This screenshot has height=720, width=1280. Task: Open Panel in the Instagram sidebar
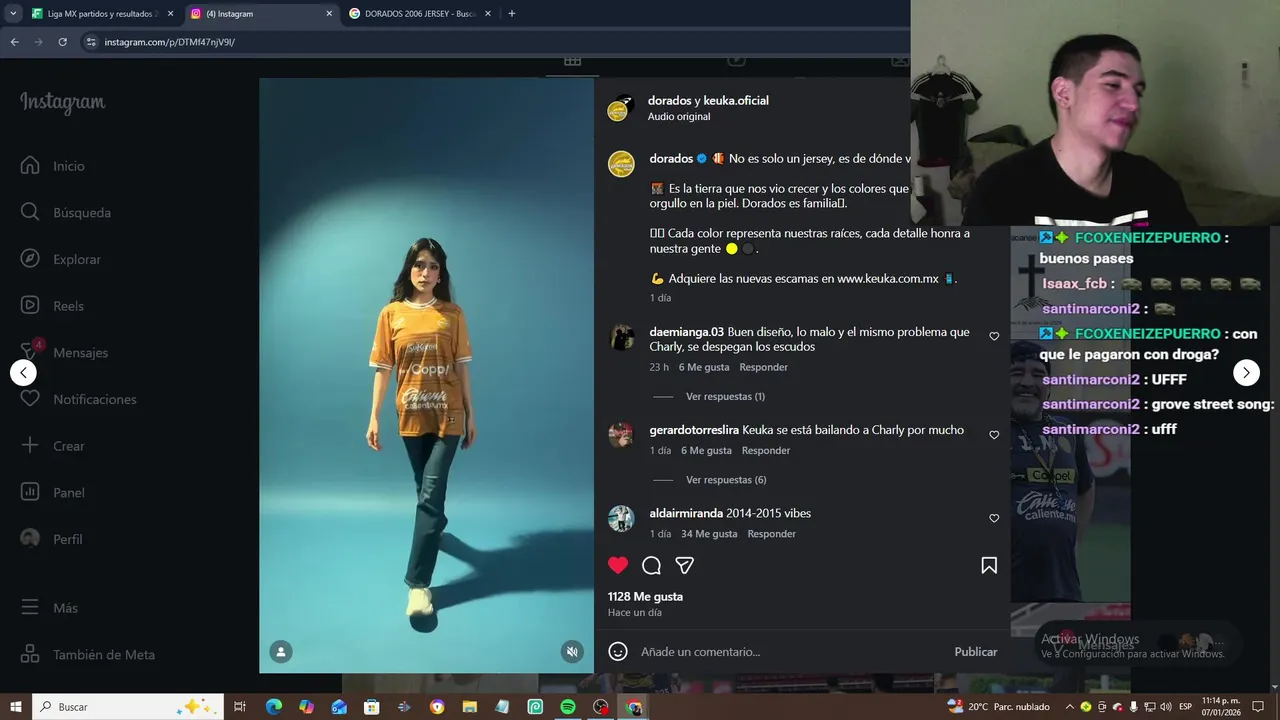click(x=53, y=492)
